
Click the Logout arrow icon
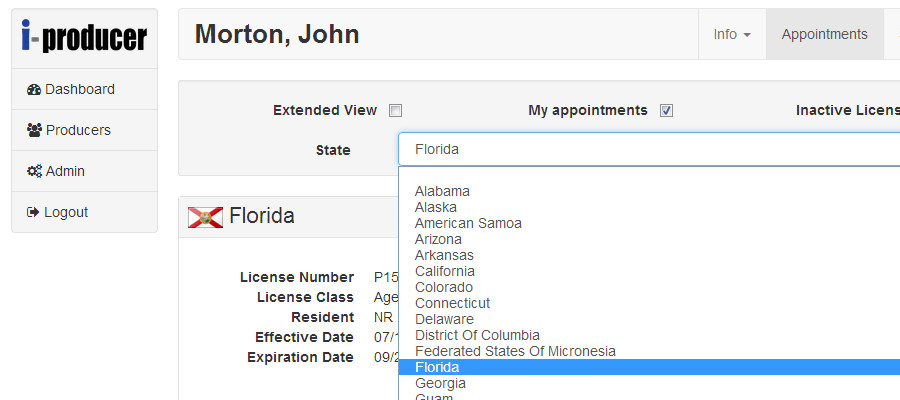pos(32,213)
